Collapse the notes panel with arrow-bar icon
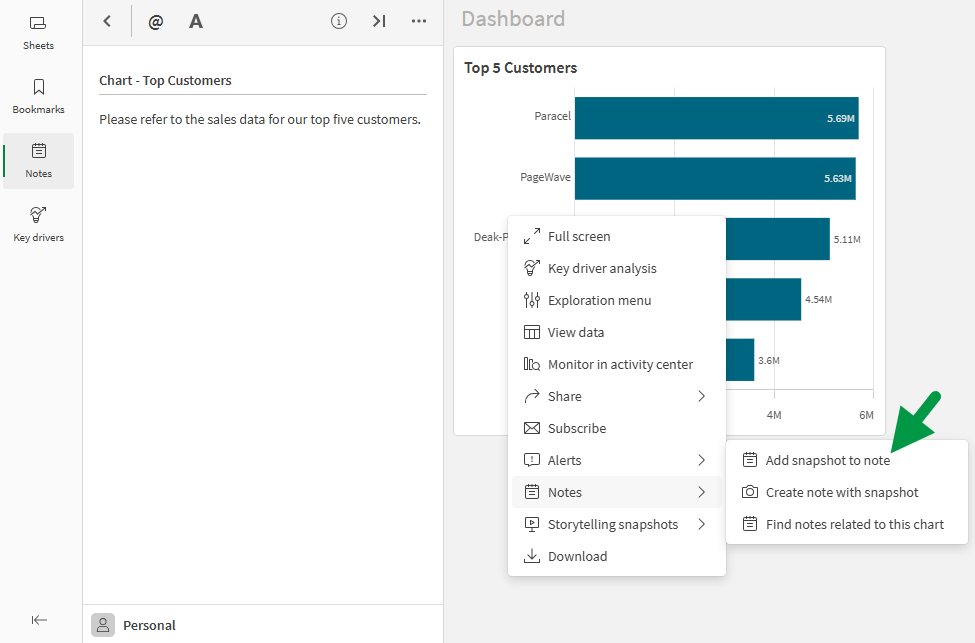This screenshot has width=975, height=643. pyautogui.click(x=379, y=21)
